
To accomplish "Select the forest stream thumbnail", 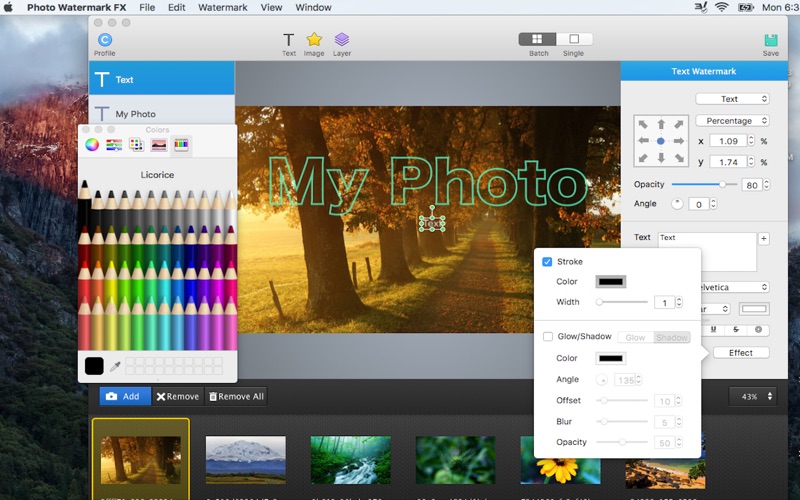I will coord(351,460).
